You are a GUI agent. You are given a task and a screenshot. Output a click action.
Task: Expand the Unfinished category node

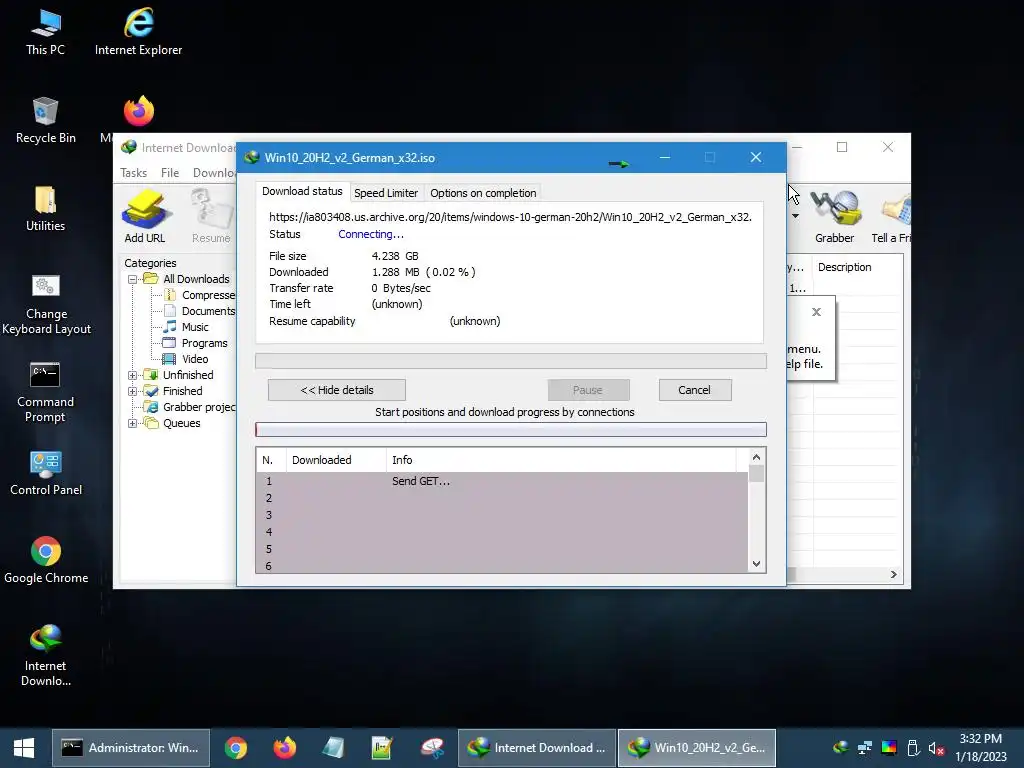[x=132, y=376]
